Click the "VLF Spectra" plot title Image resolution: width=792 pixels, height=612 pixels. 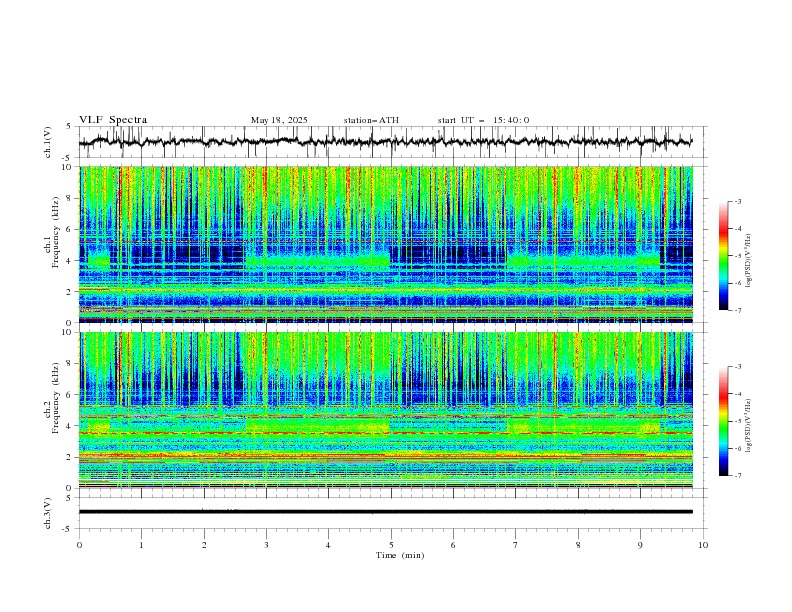click(x=113, y=120)
